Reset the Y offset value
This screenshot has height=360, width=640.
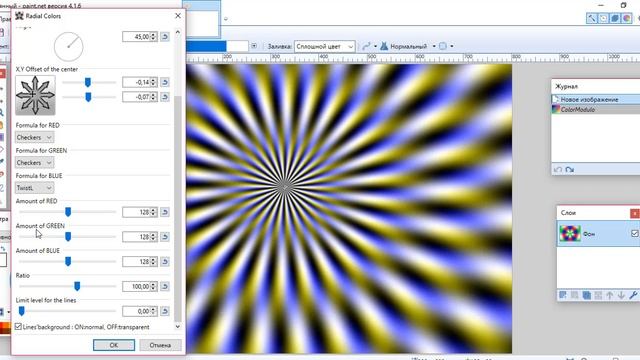coord(165,97)
